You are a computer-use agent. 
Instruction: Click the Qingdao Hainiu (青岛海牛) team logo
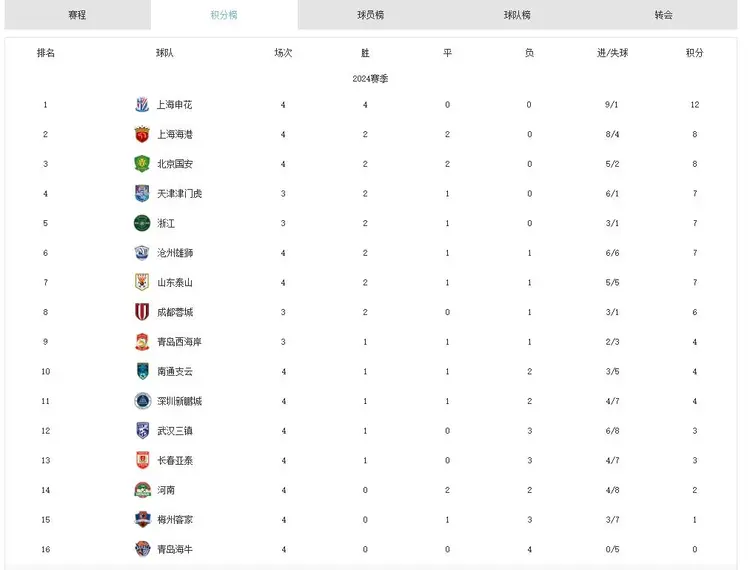pos(142,549)
